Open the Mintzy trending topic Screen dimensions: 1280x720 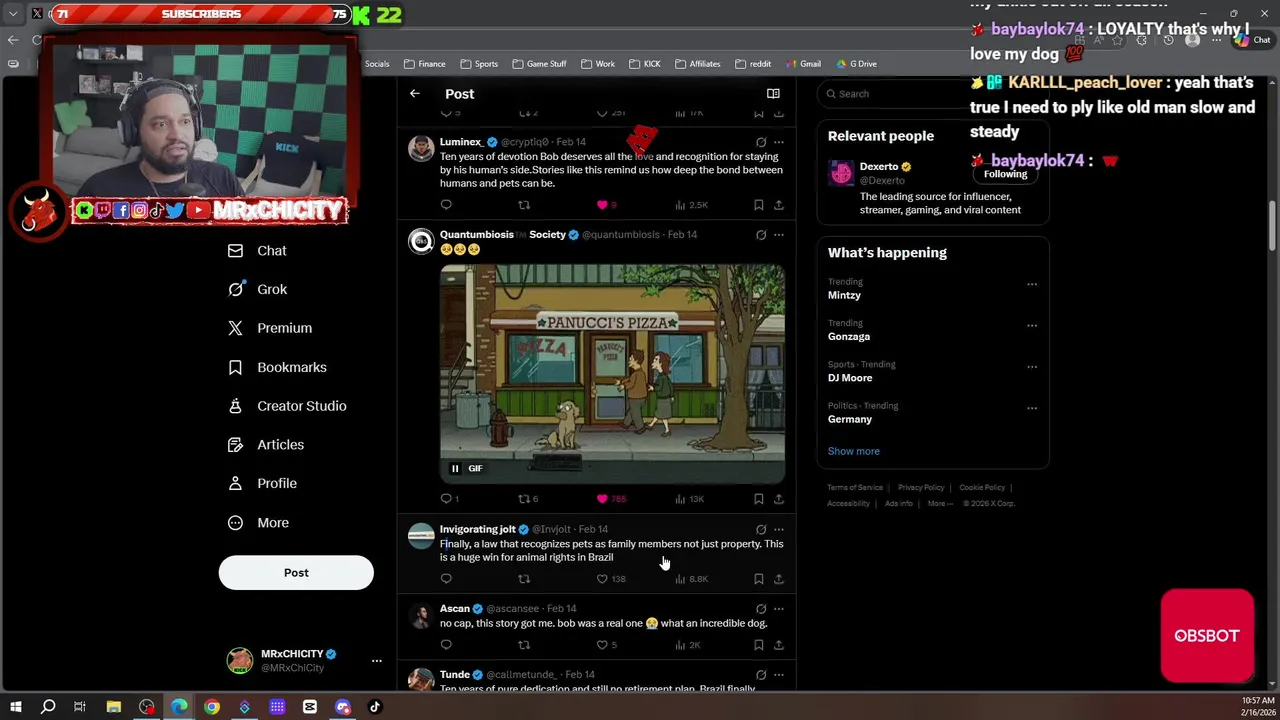click(844, 295)
